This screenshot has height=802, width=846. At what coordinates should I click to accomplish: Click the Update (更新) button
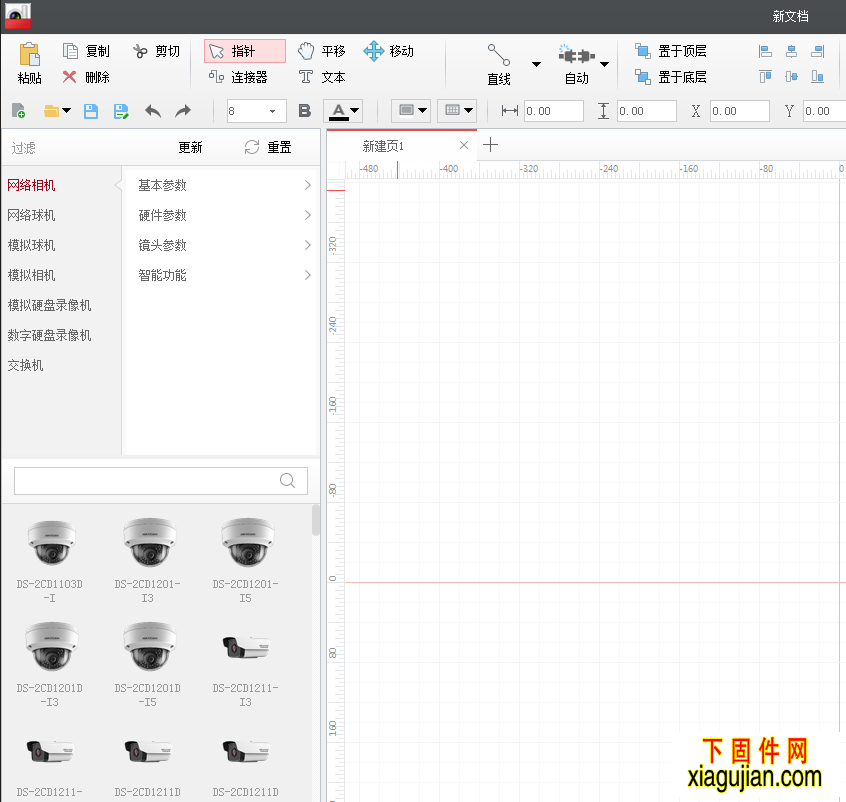pos(190,147)
